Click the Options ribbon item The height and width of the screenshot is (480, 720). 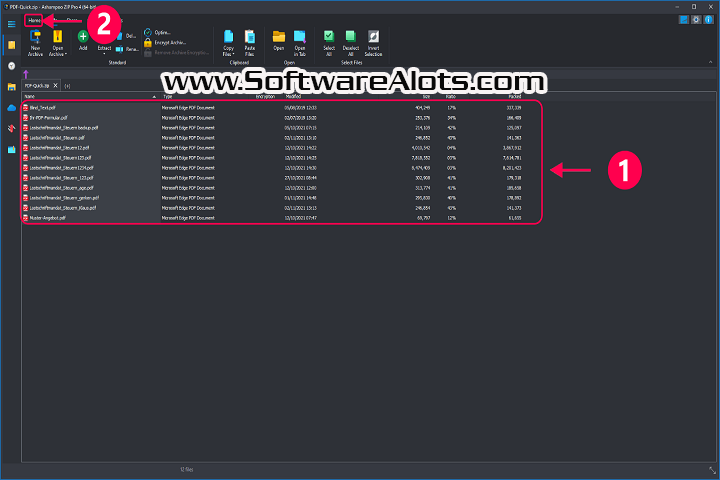coord(158,32)
